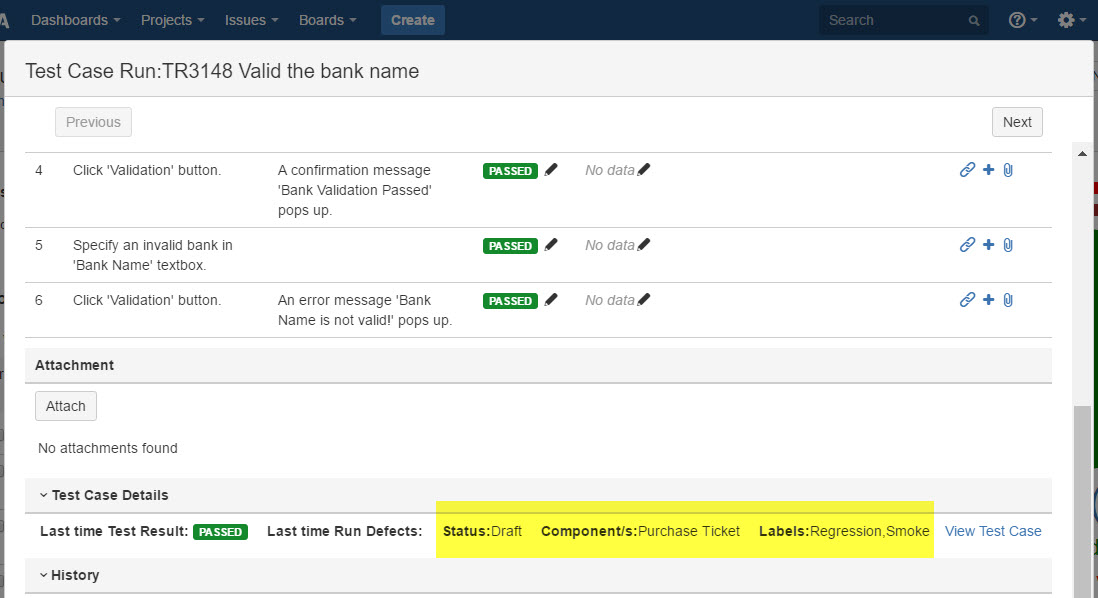This screenshot has height=598, width=1098.
Task: Click inside the Search field
Action: [895, 20]
